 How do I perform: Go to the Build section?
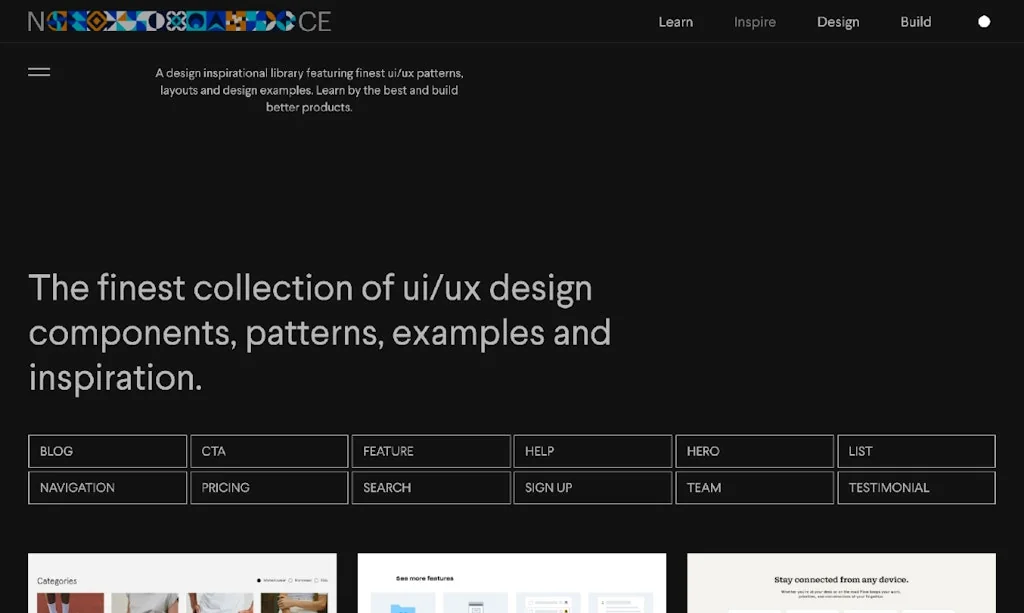tap(915, 21)
